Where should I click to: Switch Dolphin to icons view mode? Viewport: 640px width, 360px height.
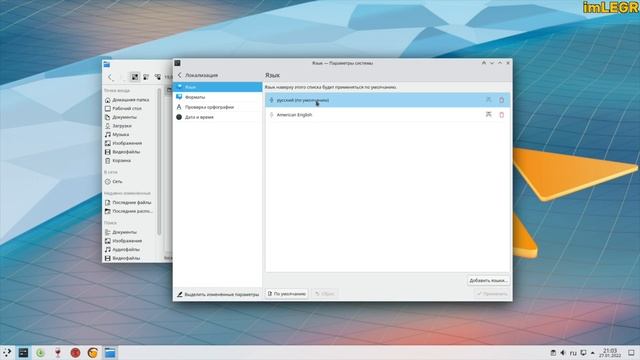point(135,77)
